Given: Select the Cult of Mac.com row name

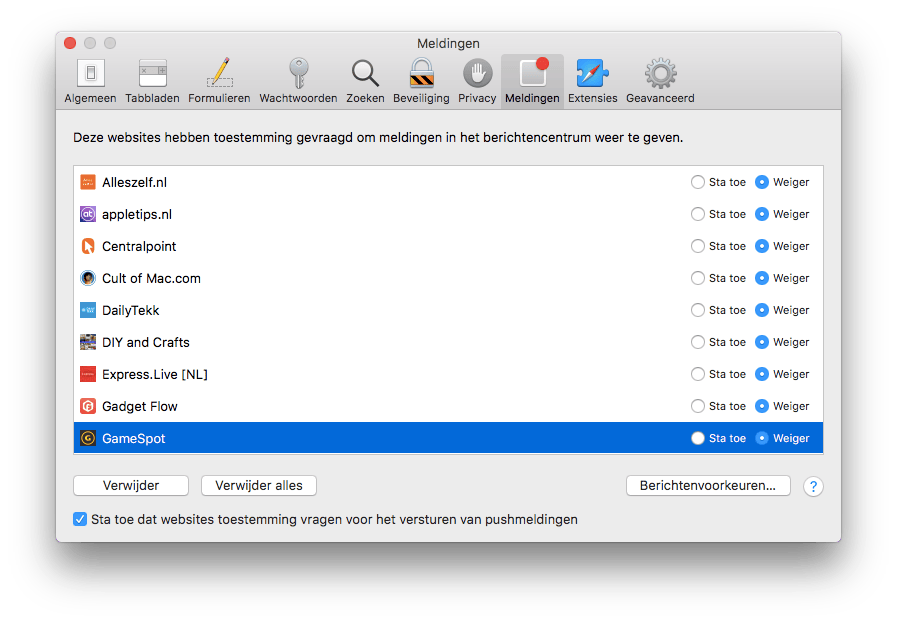Looking at the screenshot, I should (151, 279).
